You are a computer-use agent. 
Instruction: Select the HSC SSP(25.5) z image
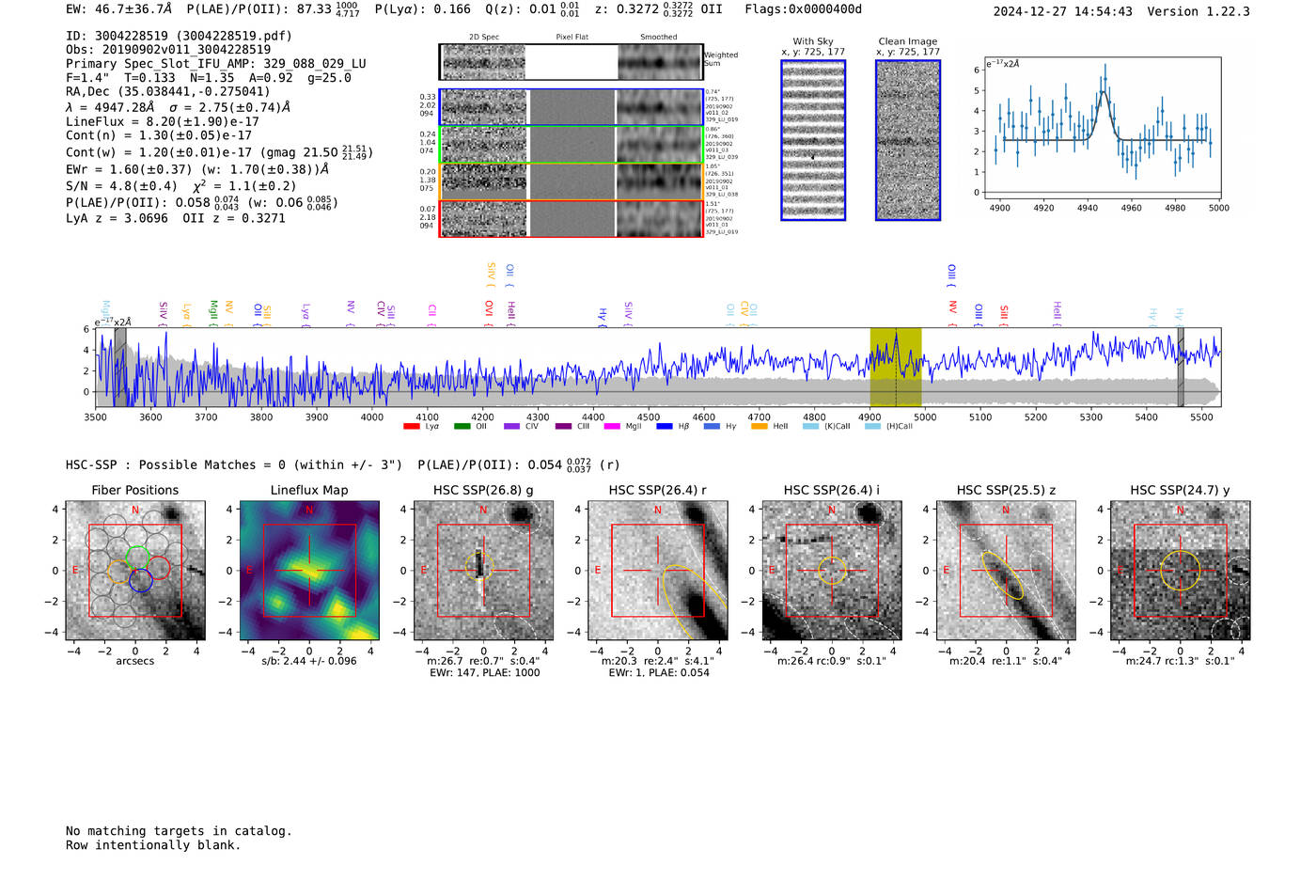tap(1006, 570)
